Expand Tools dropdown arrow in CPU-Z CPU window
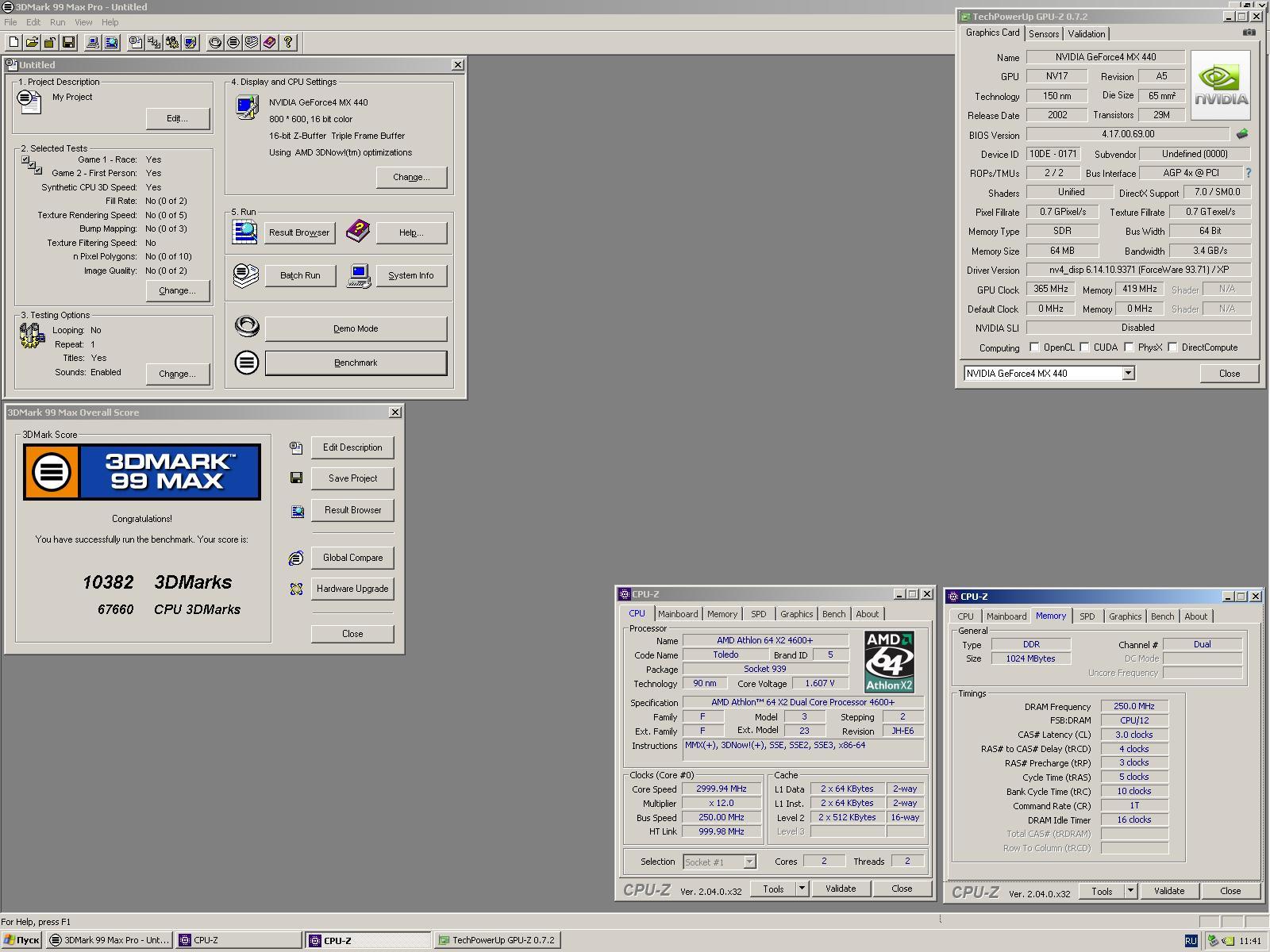The image size is (1270, 952). [802, 889]
